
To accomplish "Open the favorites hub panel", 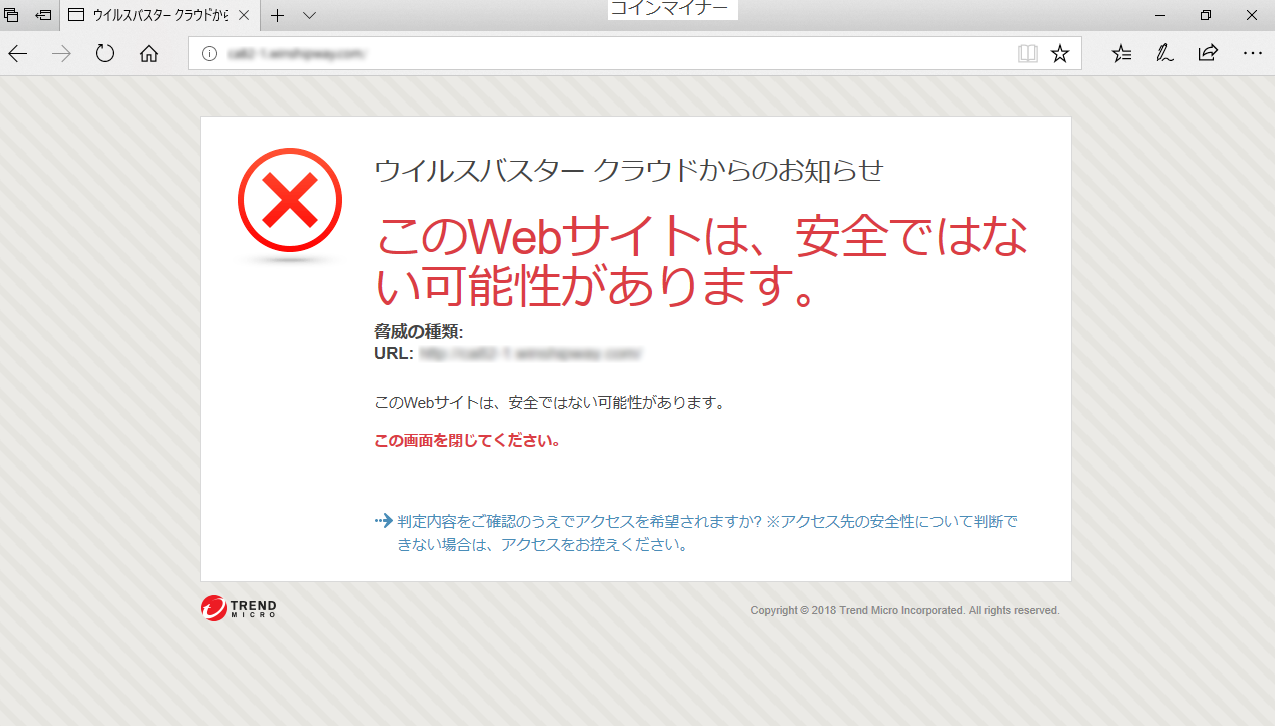I will 1121,54.
